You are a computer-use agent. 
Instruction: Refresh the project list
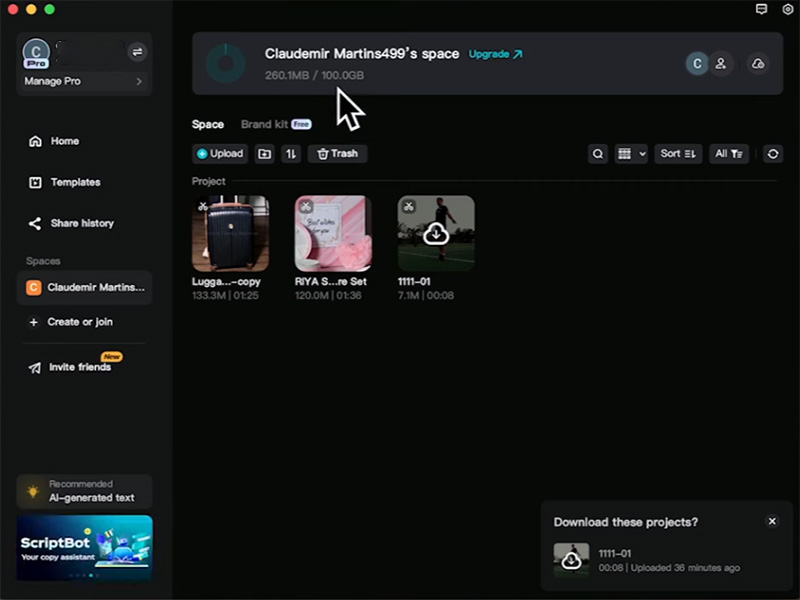[x=772, y=154]
